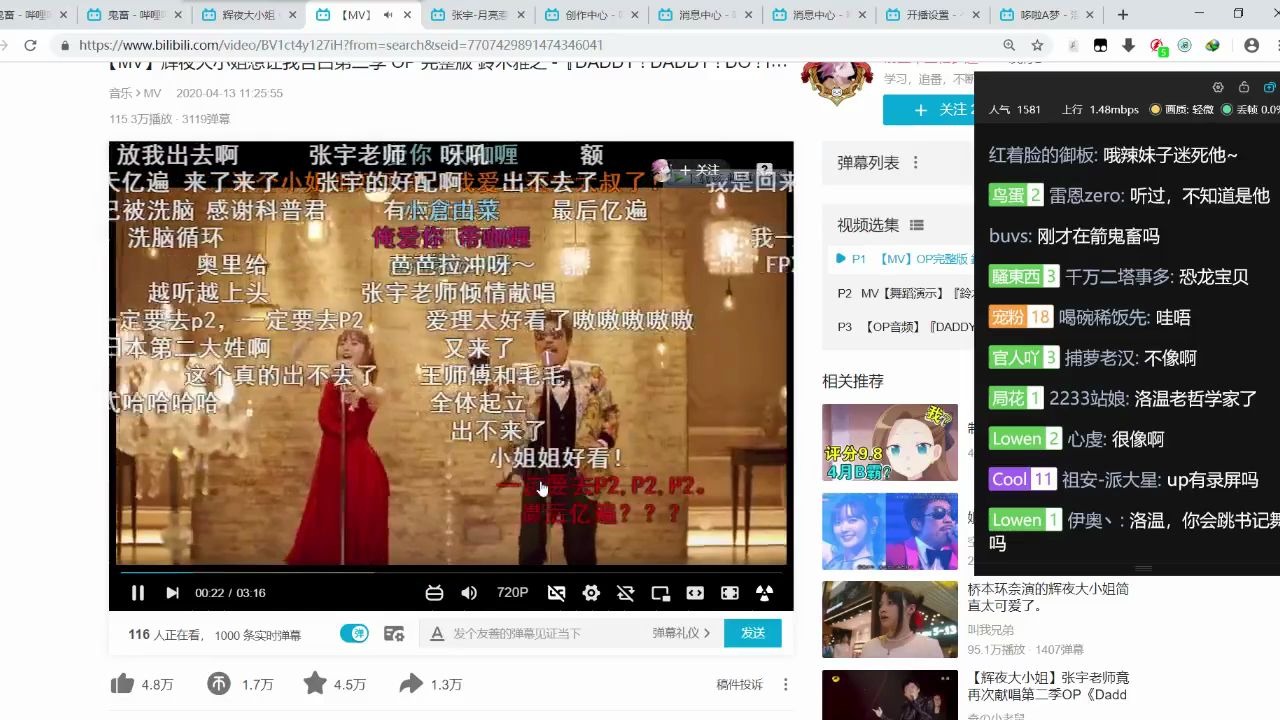
Task: Bookmark this page with star icon
Action: (x=1037, y=45)
